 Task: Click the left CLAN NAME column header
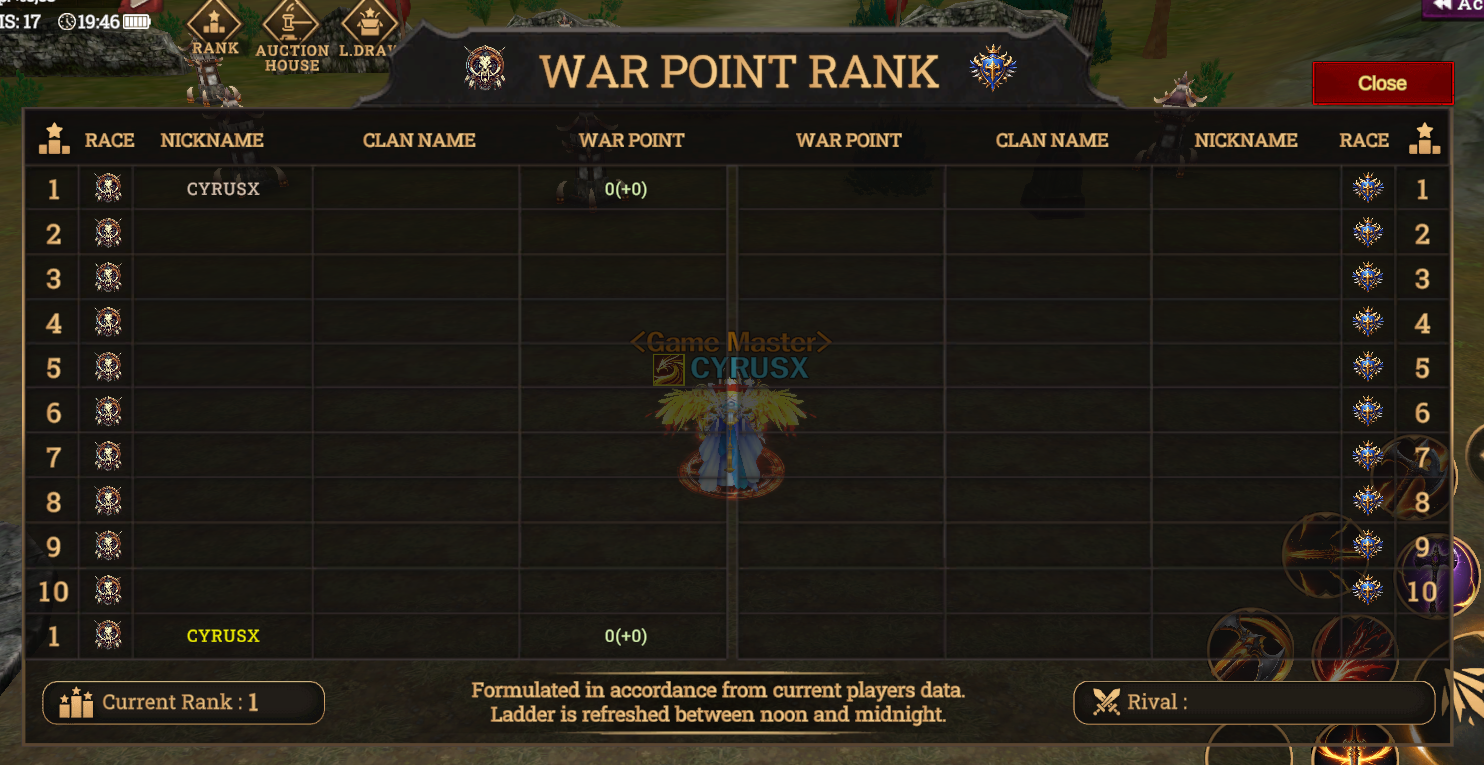coord(419,140)
